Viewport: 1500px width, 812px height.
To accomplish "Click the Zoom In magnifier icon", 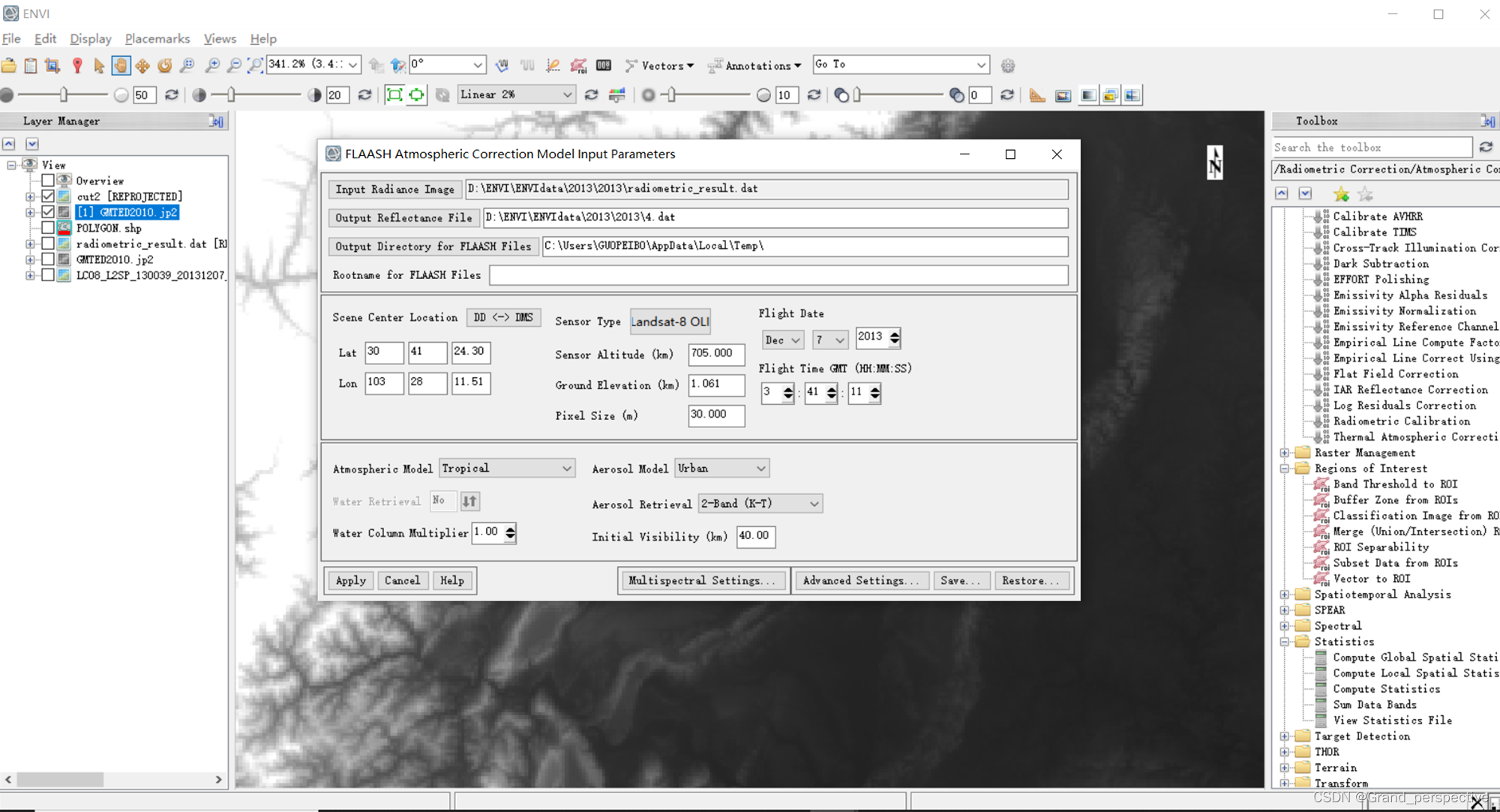I will pyautogui.click(x=212, y=66).
